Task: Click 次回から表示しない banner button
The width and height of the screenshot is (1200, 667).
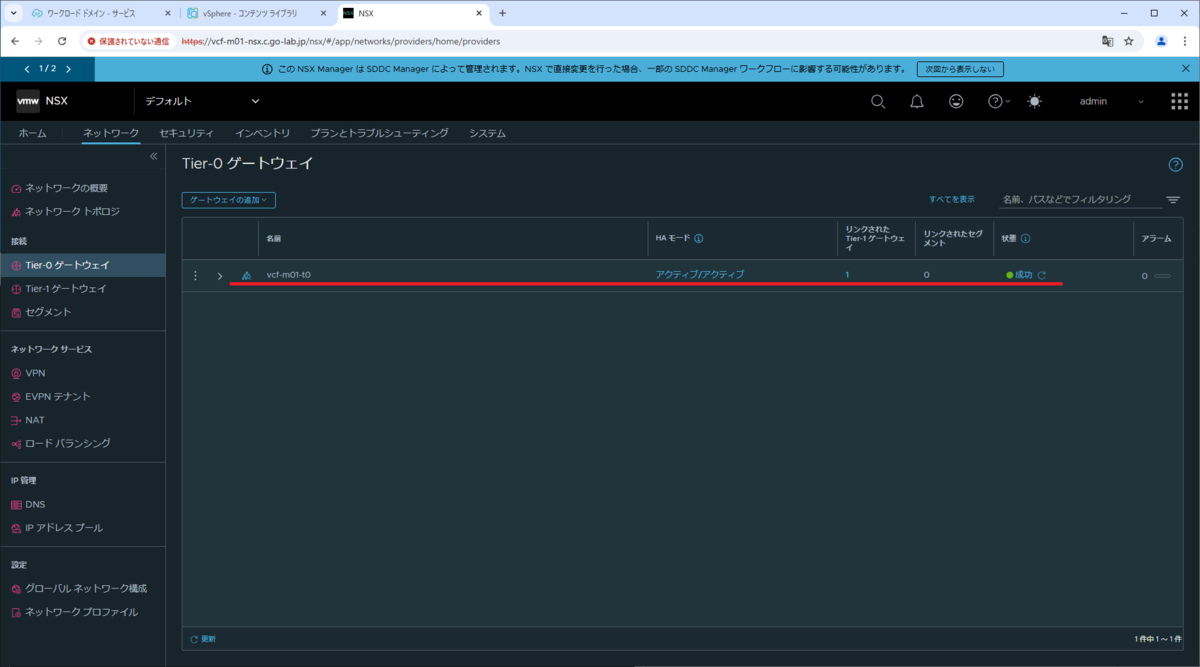Action: pyautogui.click(x=960, y=69)
